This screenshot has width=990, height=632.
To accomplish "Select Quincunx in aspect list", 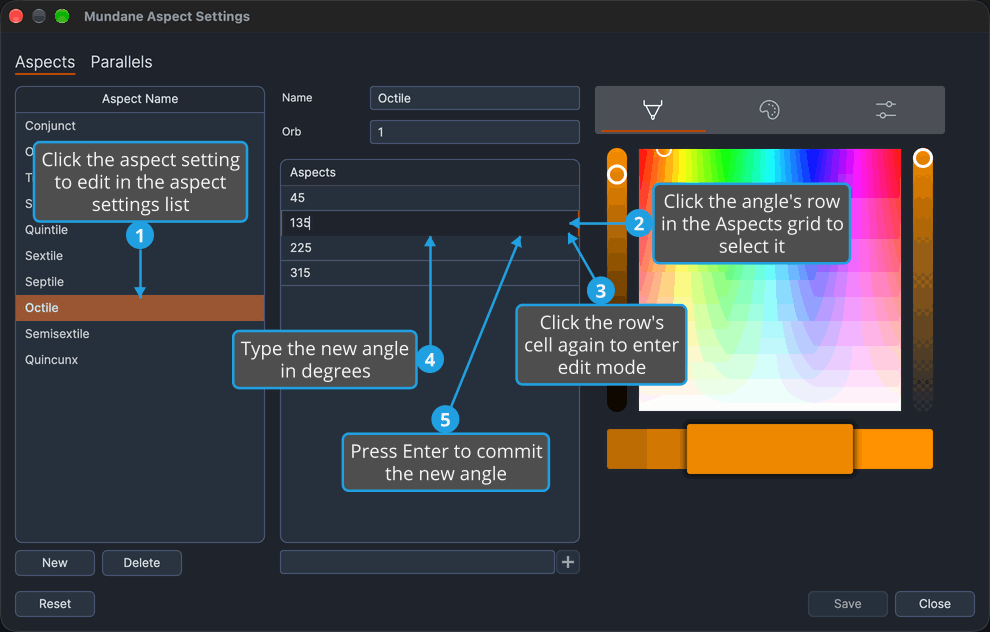I will point(140,360).
